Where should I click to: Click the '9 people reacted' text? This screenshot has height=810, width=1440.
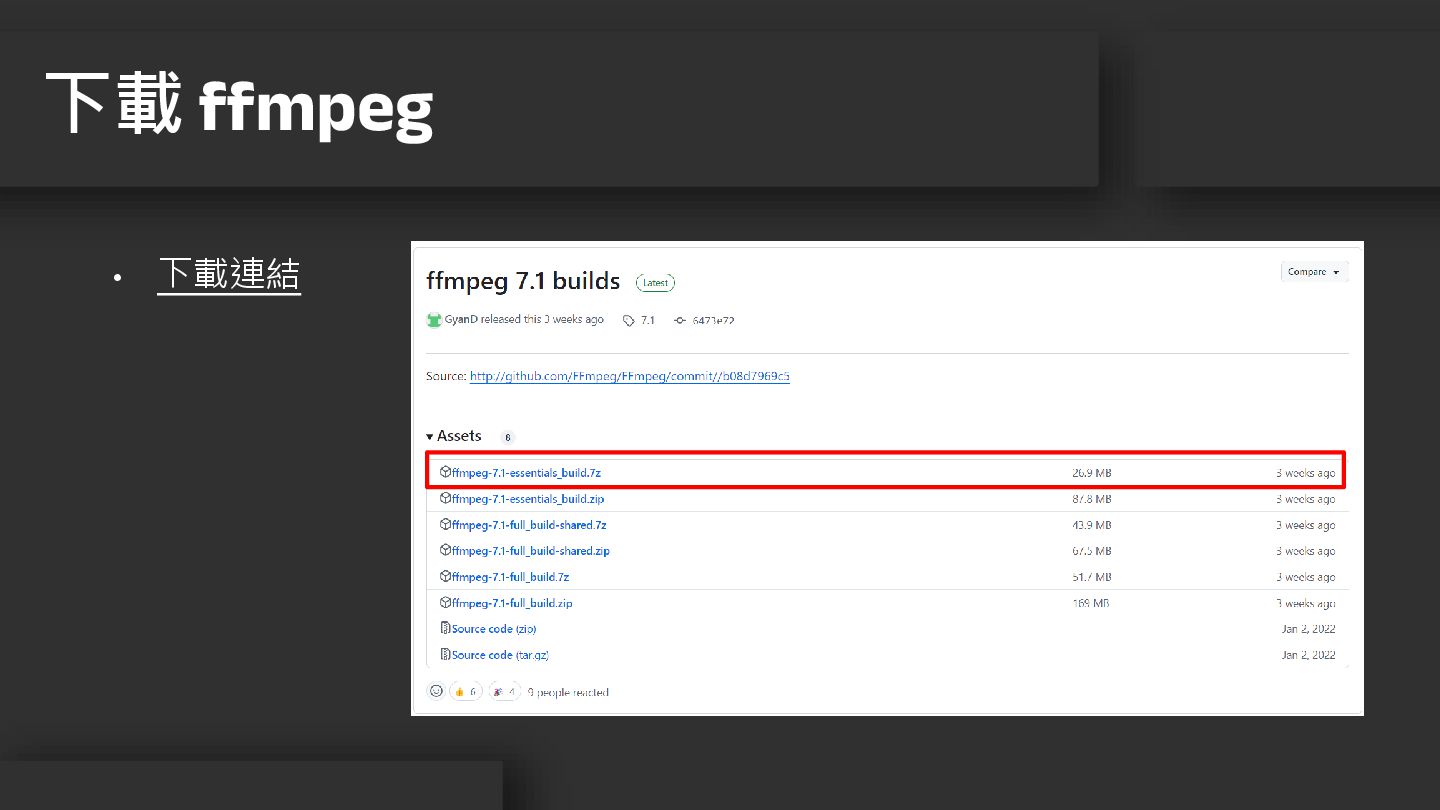568,692
